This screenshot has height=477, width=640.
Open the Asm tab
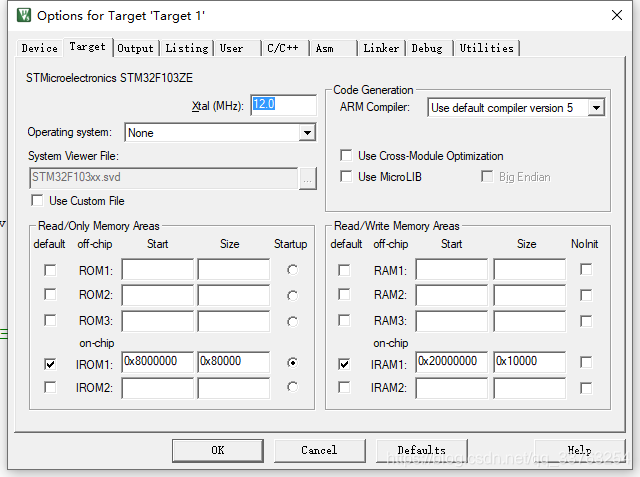point(334,48)
